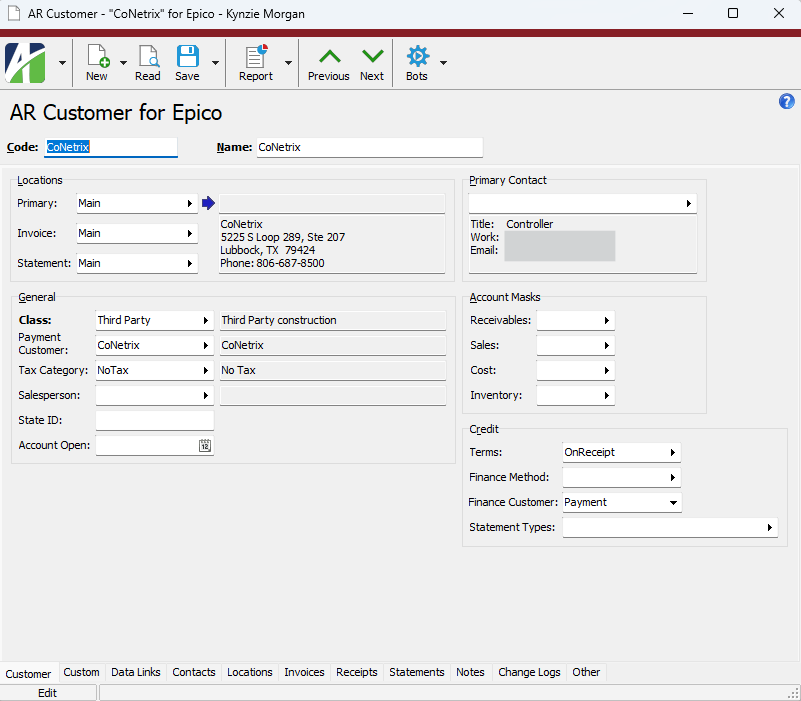Click the New record toolbar icon
Image resolution: width=801 pixels, height=701 pixels.
[x=97, y=62]
